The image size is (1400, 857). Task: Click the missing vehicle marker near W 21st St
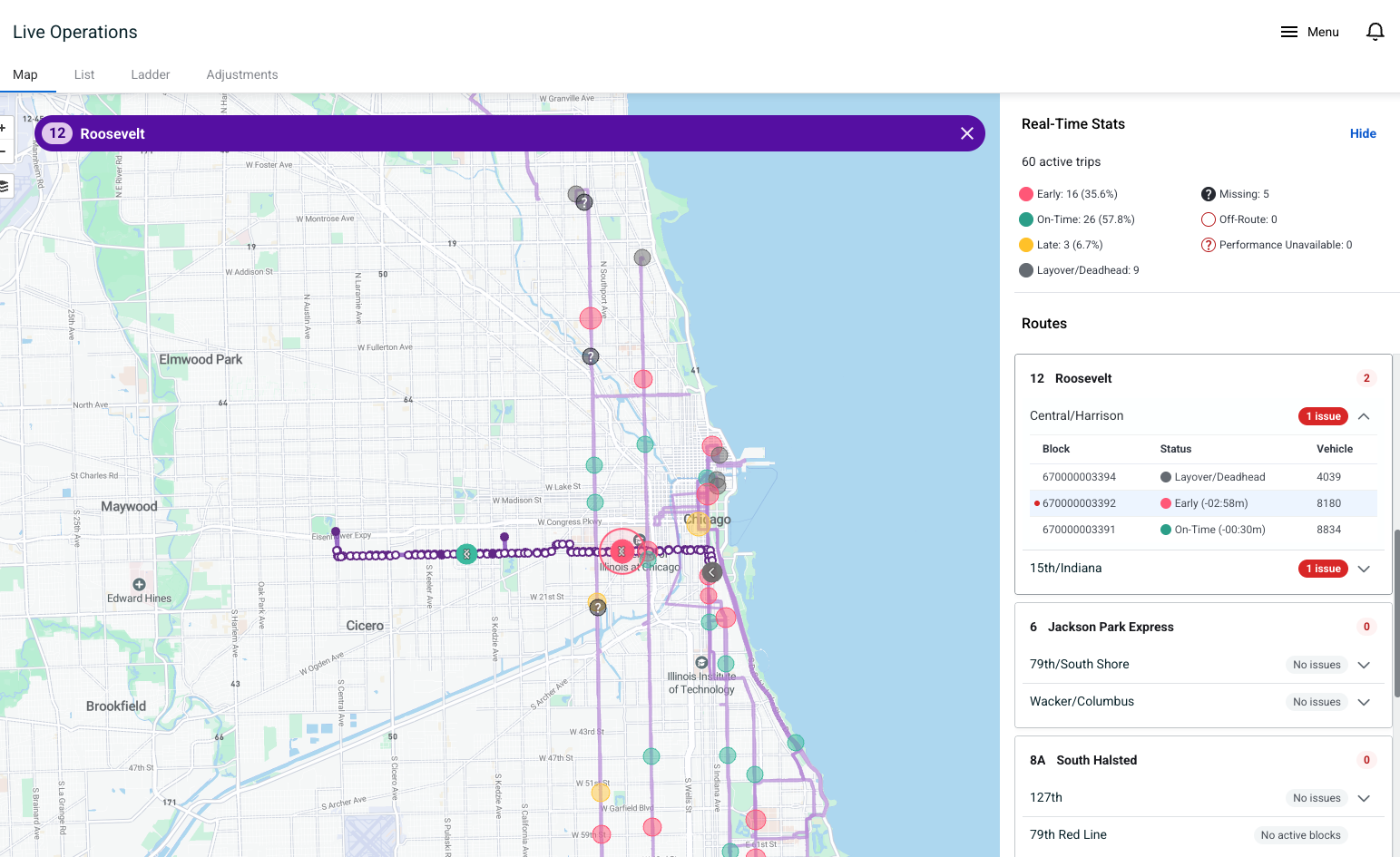(597, 608)
